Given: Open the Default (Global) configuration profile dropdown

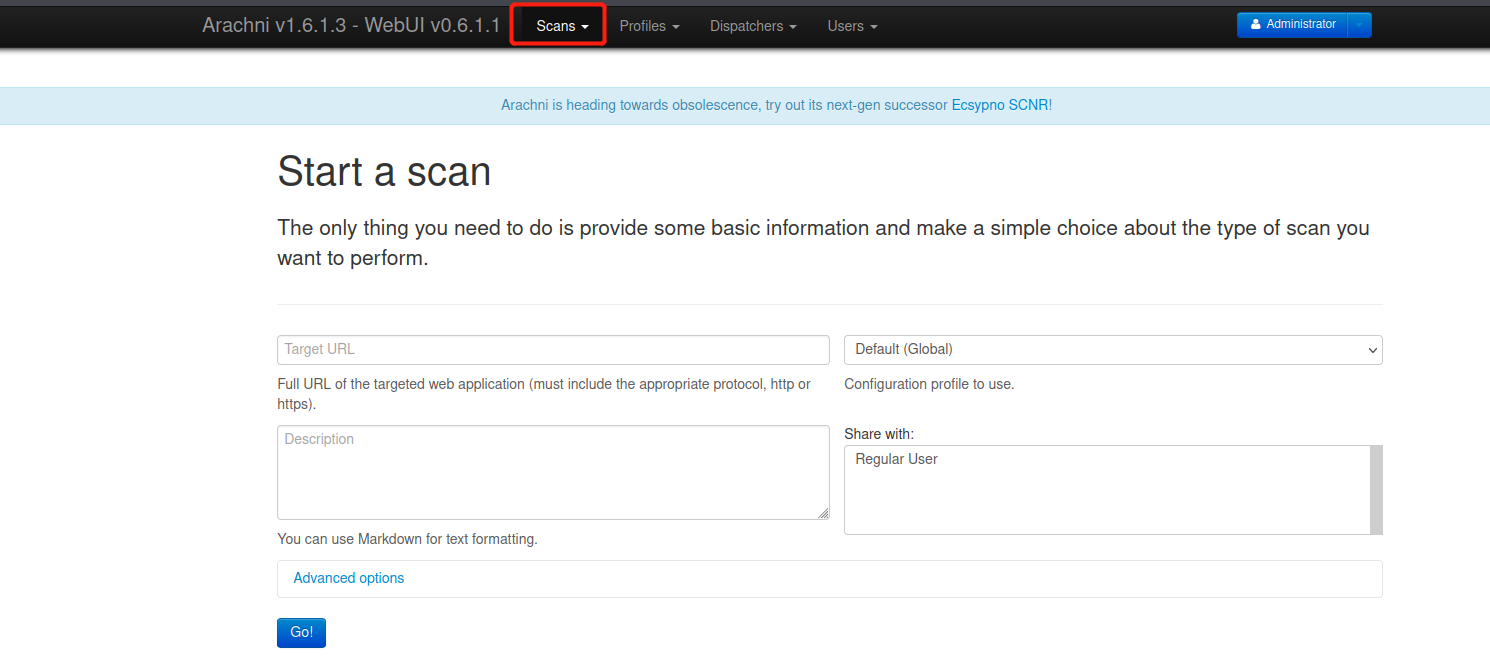Looking at the screenshot, I should [x=1112, y=350].
